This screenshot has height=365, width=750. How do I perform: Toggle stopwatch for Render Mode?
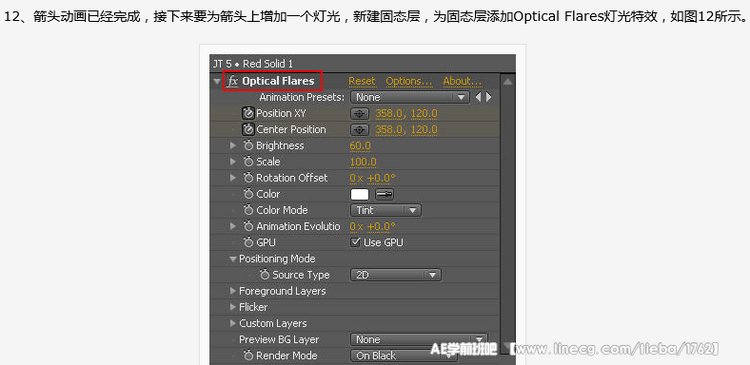coord(248,356)
